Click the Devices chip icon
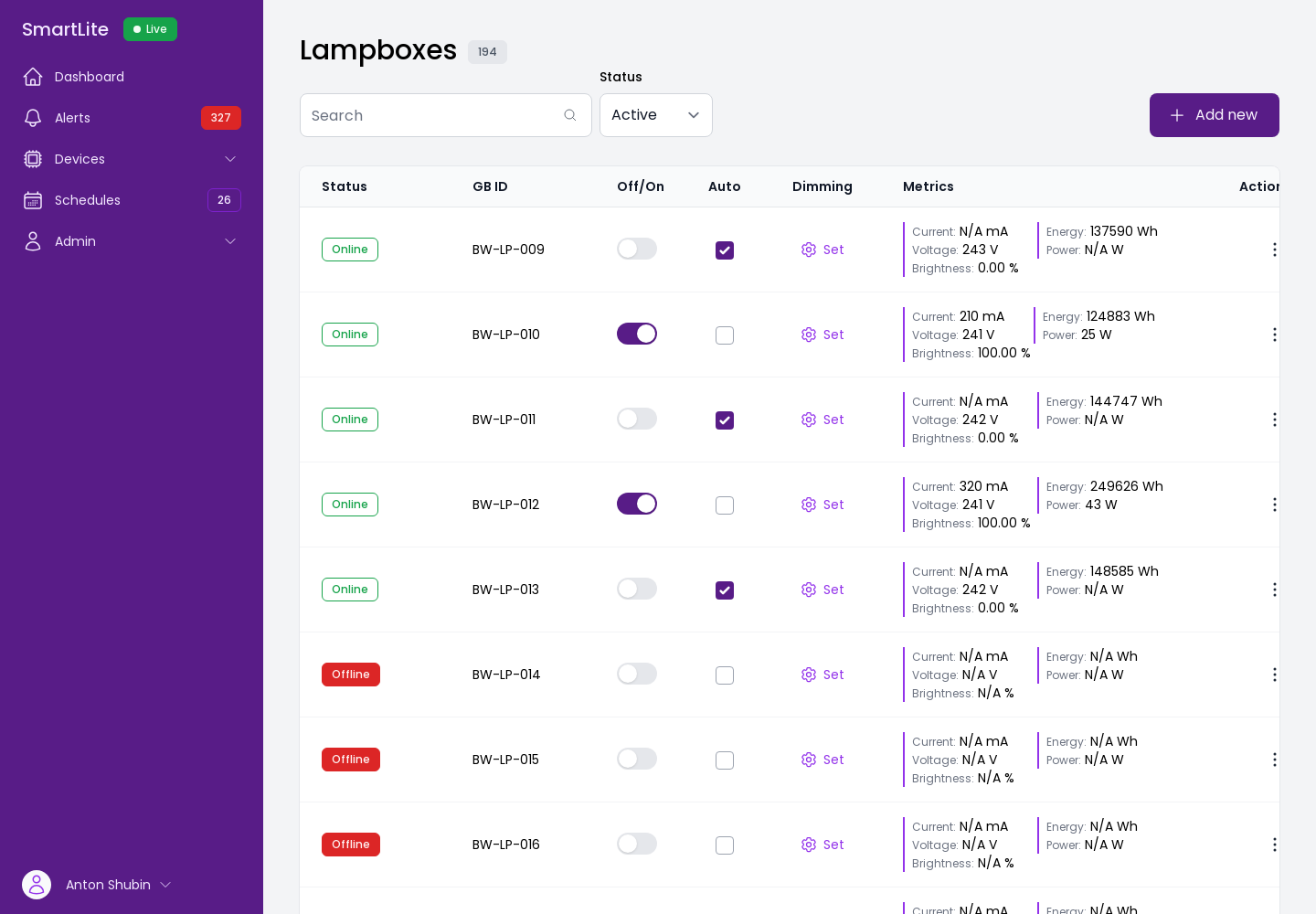This screenshot has height=914, width=1316. 33,159
